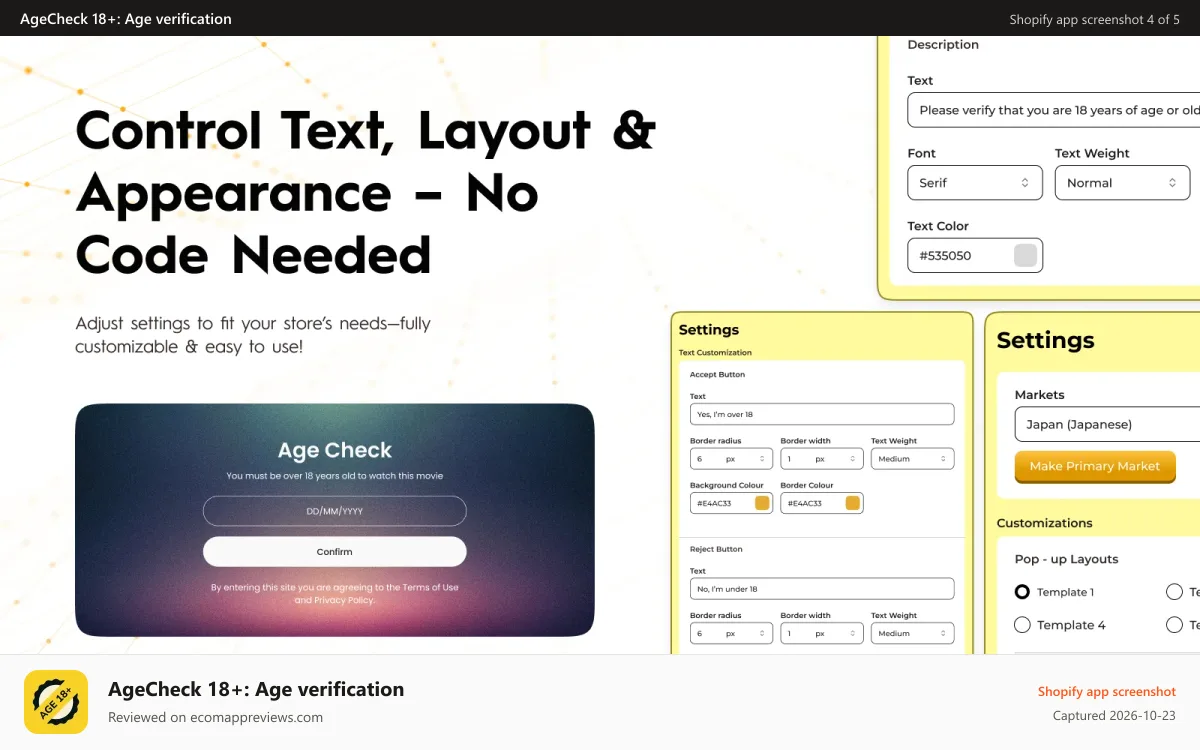Click the 'Age Check' popup preview heading

(x=335, y=450)
